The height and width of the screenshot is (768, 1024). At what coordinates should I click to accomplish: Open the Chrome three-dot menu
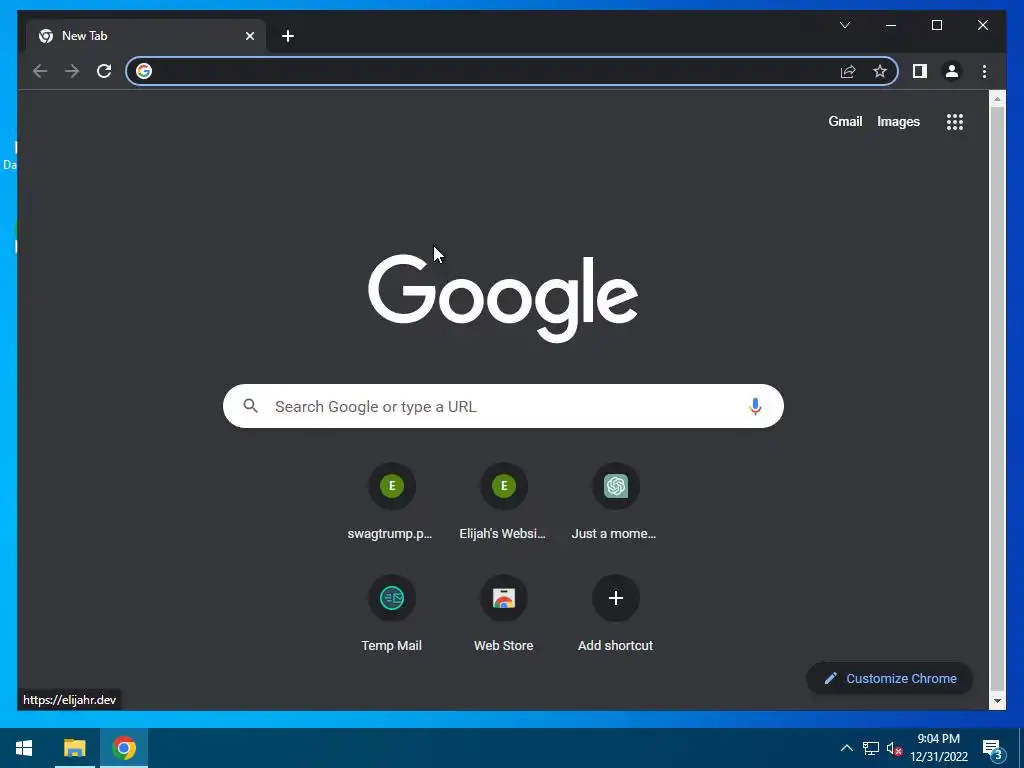pos(984,71)
